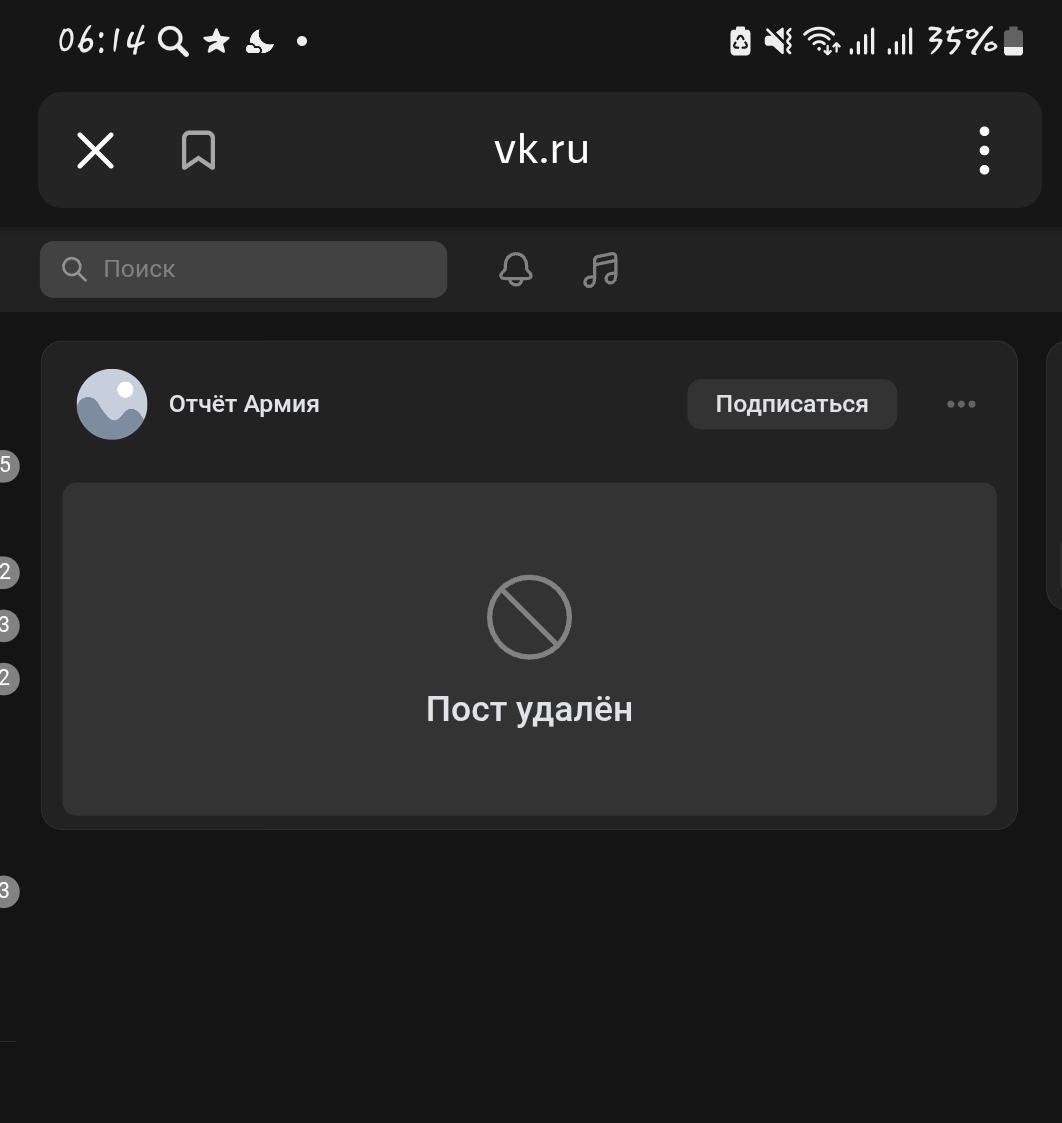Click the Подписаться button
The height and width of the screenshot is (1123, 1062).
pos(792,404)
